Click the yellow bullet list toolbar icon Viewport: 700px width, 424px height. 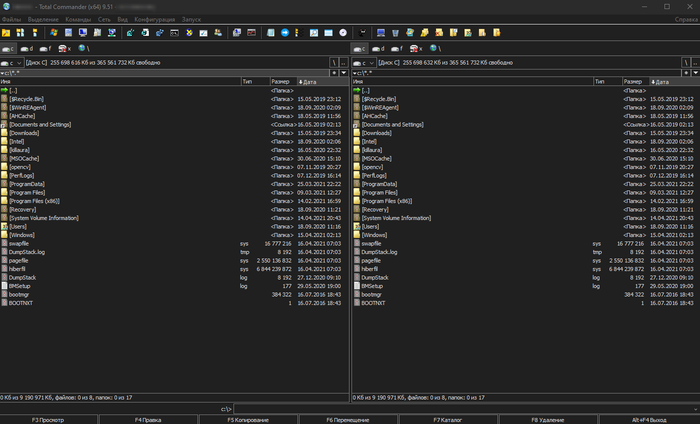coord(299,33)
